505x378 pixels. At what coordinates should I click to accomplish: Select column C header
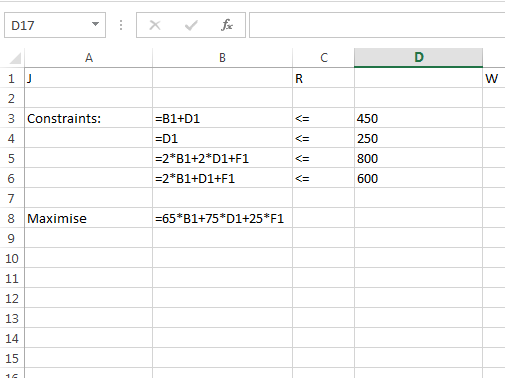click(x=324, y=58)
